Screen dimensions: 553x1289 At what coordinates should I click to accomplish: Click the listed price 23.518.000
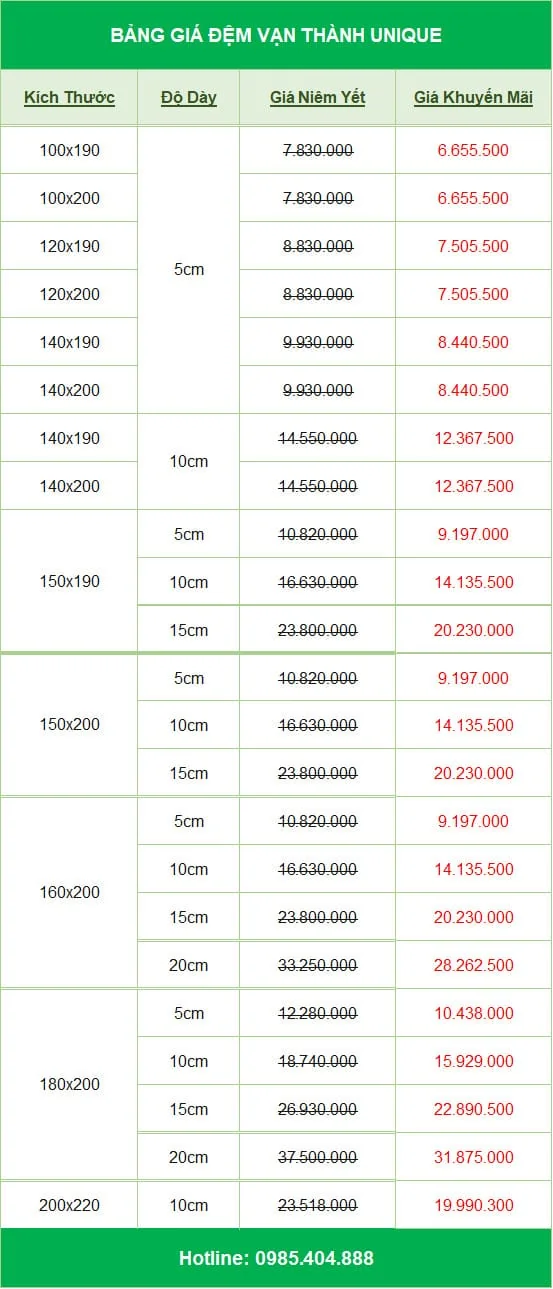(x=317, y=1205)
